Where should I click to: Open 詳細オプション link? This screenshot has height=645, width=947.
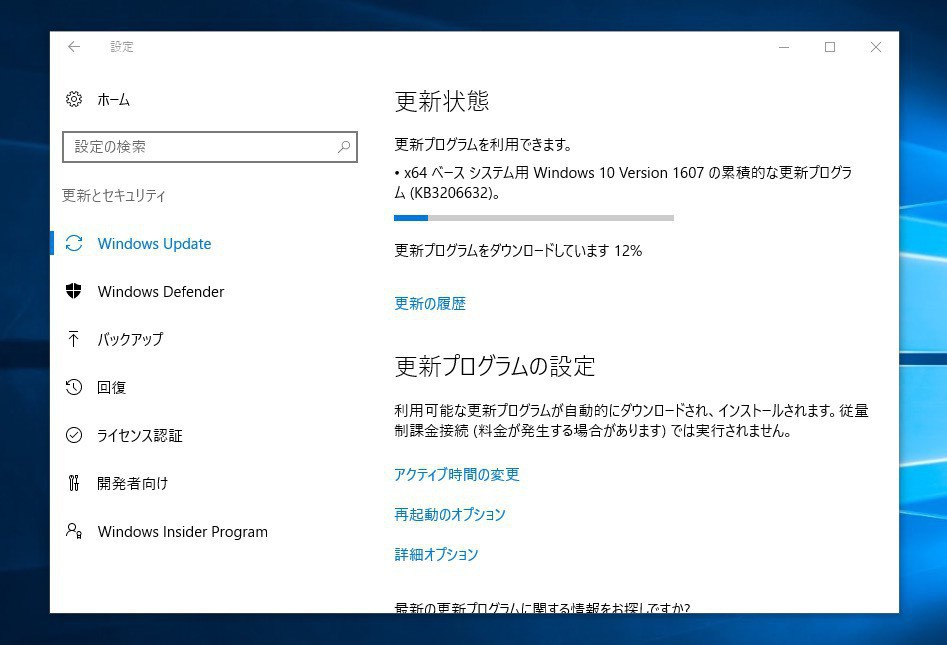click(436, 554)
